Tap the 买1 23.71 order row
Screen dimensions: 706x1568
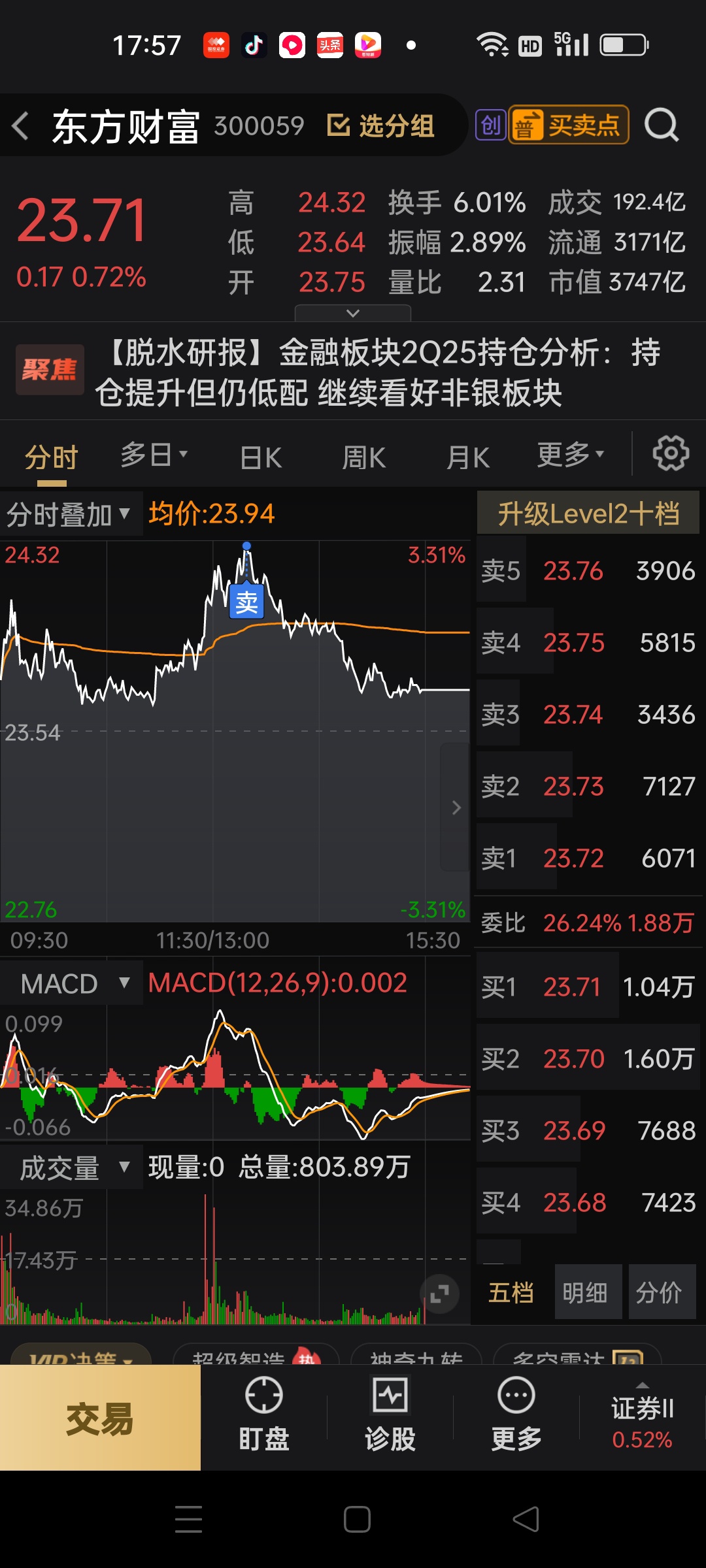[x=588, y=987]
